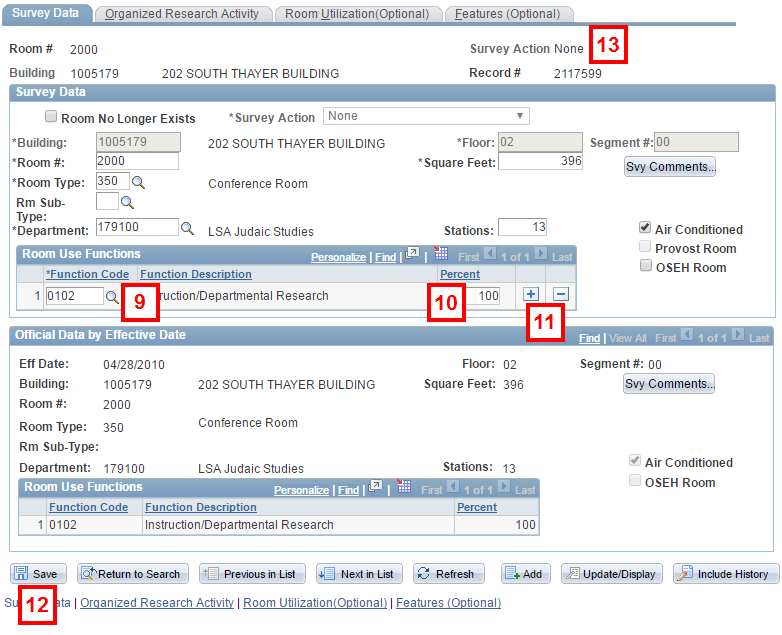Click the Save button

click(x=38, y=574)
